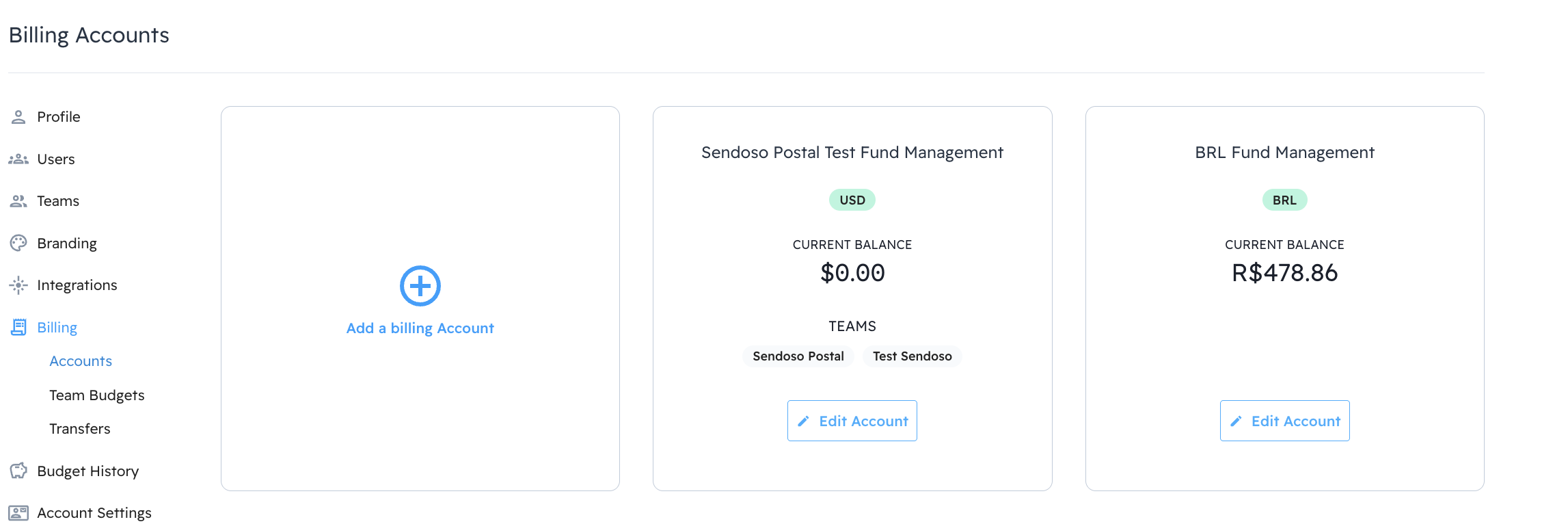Click the BRL currency badge
This screenshot has height=524, width=1568.
1284,200
